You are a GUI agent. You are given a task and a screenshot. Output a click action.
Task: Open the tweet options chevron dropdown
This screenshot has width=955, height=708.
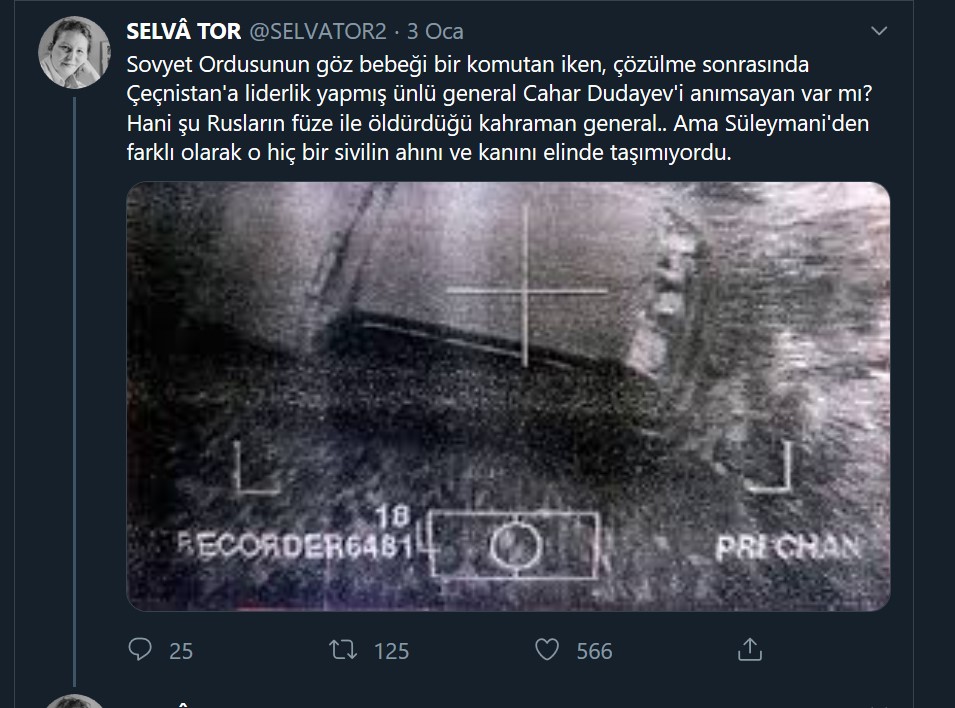pyautogui.click(x=879, y=30)
